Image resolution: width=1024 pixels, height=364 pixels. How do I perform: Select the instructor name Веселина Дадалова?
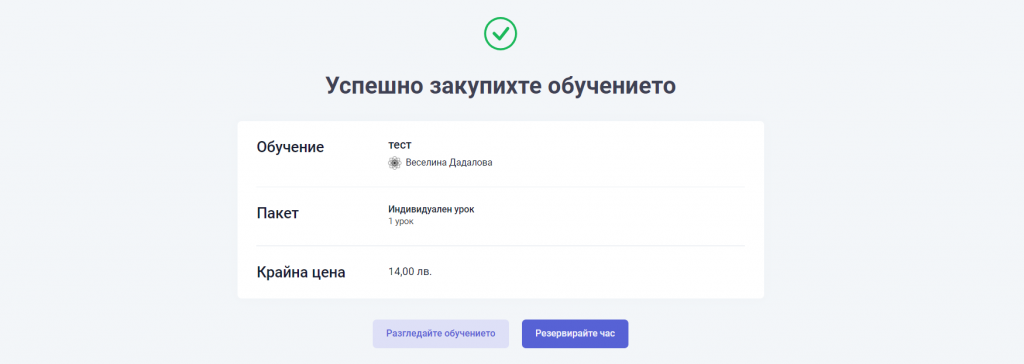(449, 163)
